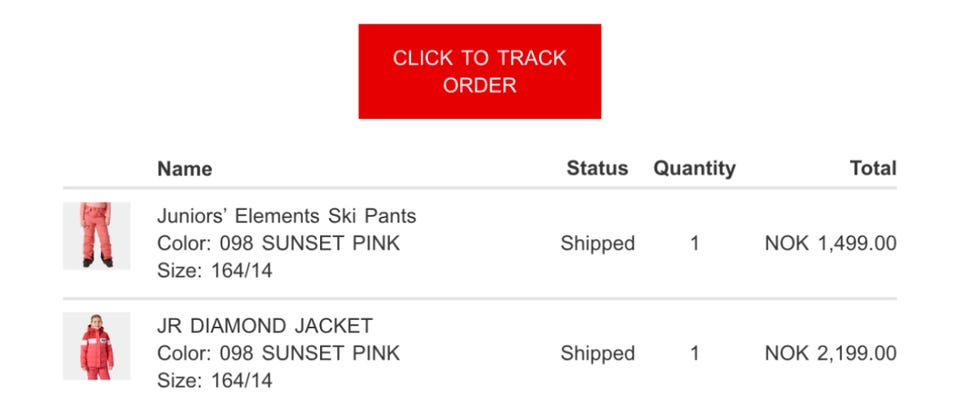Click the ski pants quantity value
The height and width of the screenshot is (404, 960).
[x=694, y=243]
